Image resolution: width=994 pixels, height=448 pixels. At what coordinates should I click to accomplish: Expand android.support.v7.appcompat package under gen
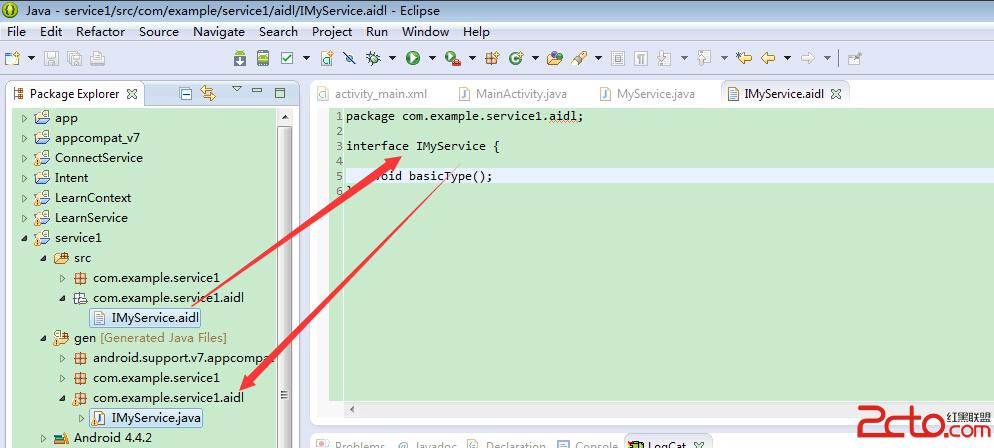point(62,358)
